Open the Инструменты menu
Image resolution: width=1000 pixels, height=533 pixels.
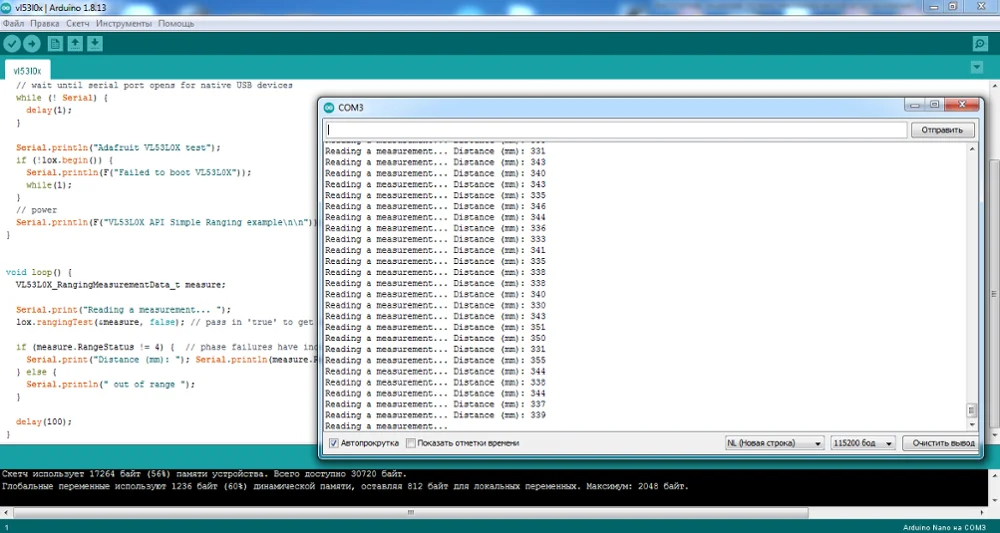tap(124, 24)
